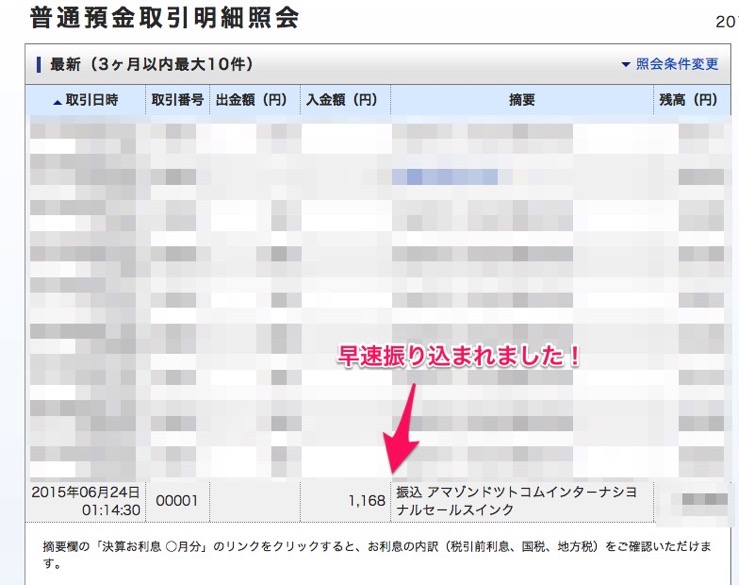The width and height of the screenshot is (739, 585).
Task: Click the blue bar marker before 最新
Action: click(x=38, y=65)
